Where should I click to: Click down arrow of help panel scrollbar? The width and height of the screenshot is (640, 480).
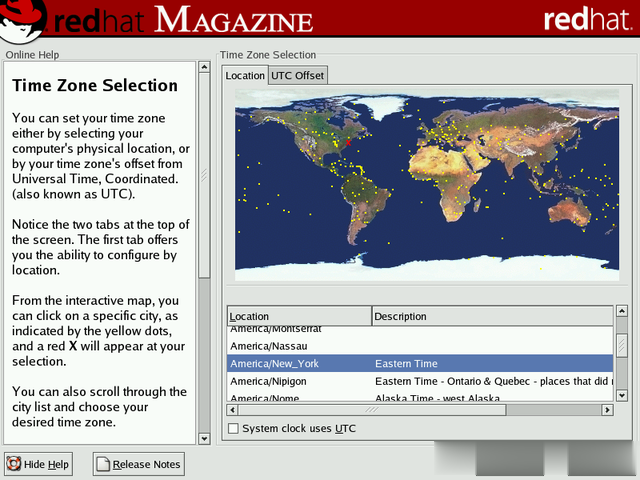[x=204, y=439]
